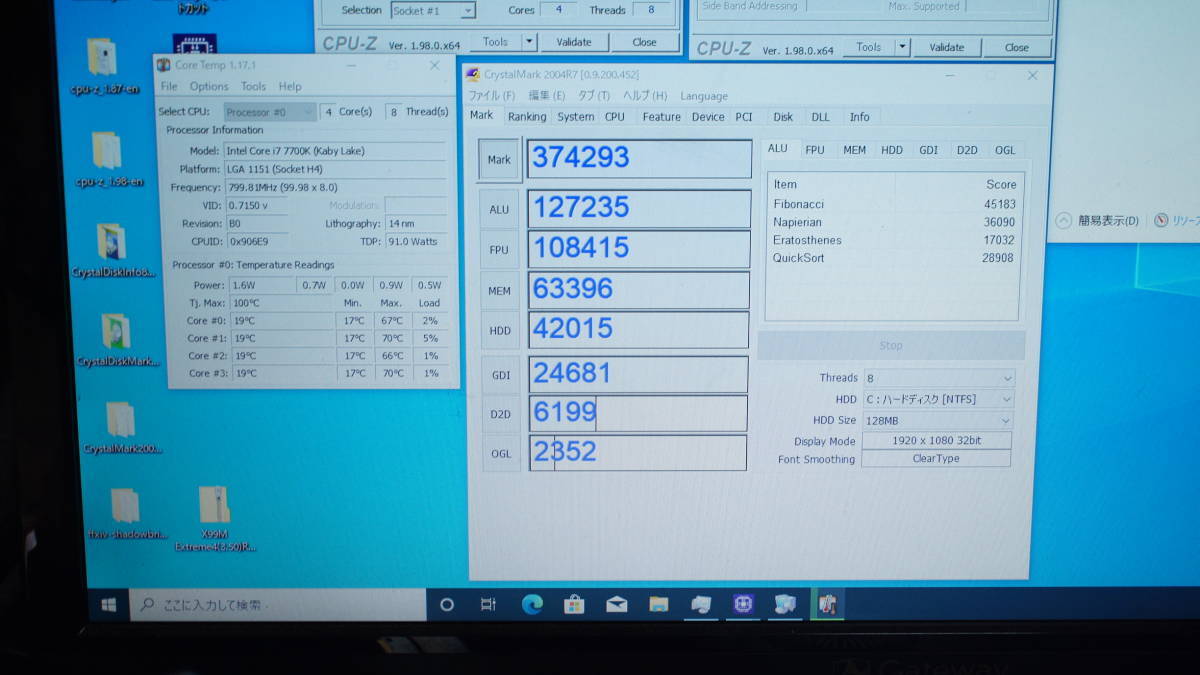Click the Intel Core i7 7700K model text

pos(295,151)
